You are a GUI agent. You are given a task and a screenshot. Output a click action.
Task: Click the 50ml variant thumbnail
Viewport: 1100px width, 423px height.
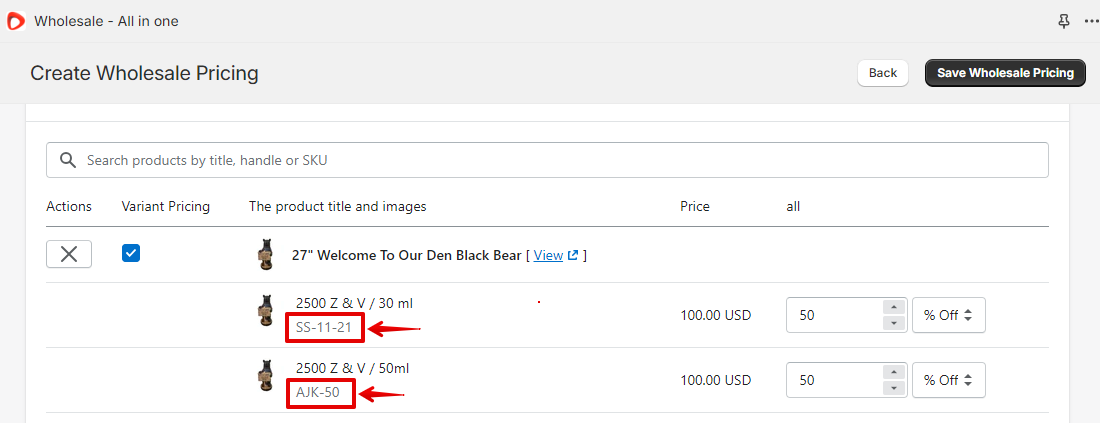[x=265, y=376]
